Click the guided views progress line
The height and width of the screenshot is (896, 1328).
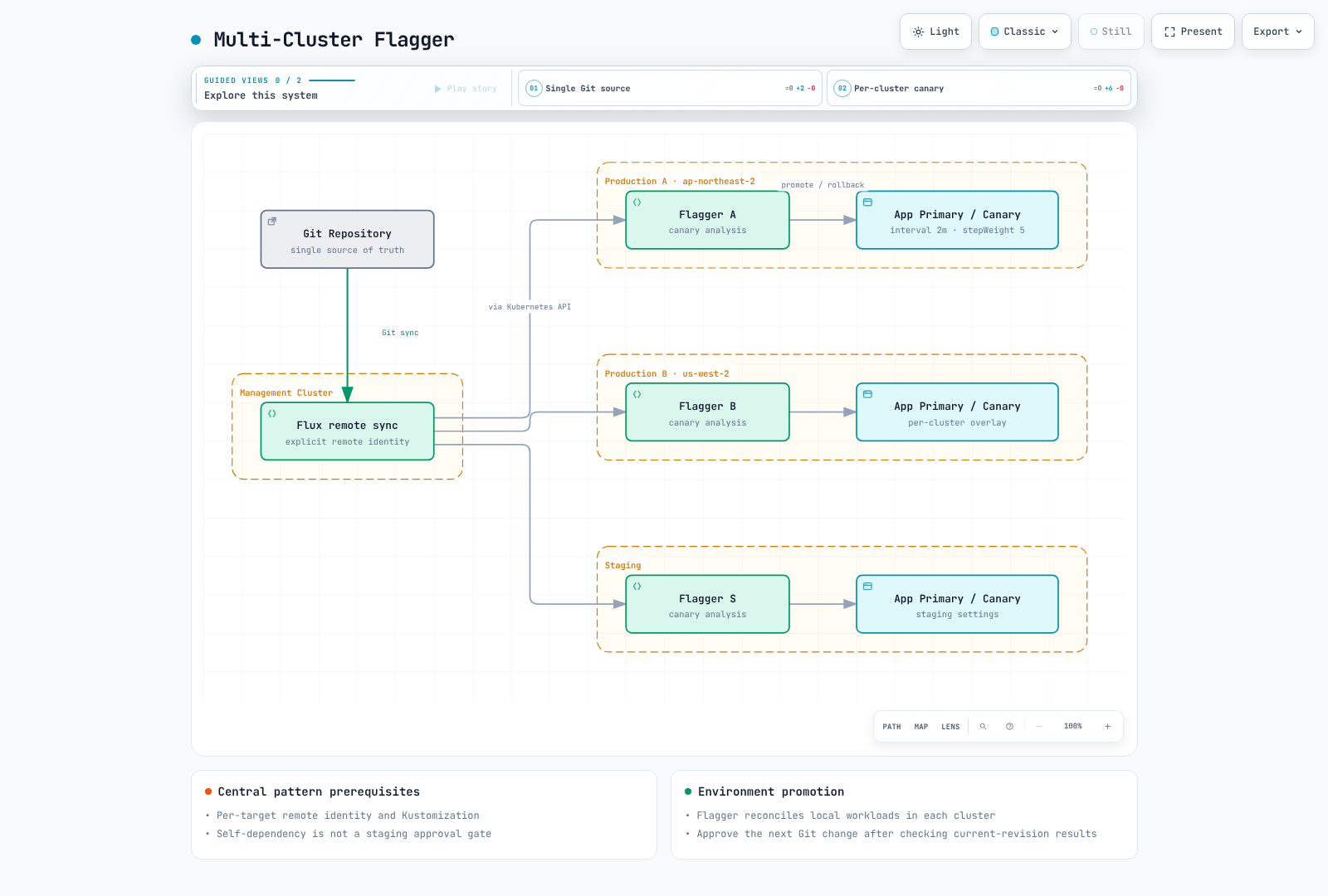pyautogui.click(x=332, y=80)
